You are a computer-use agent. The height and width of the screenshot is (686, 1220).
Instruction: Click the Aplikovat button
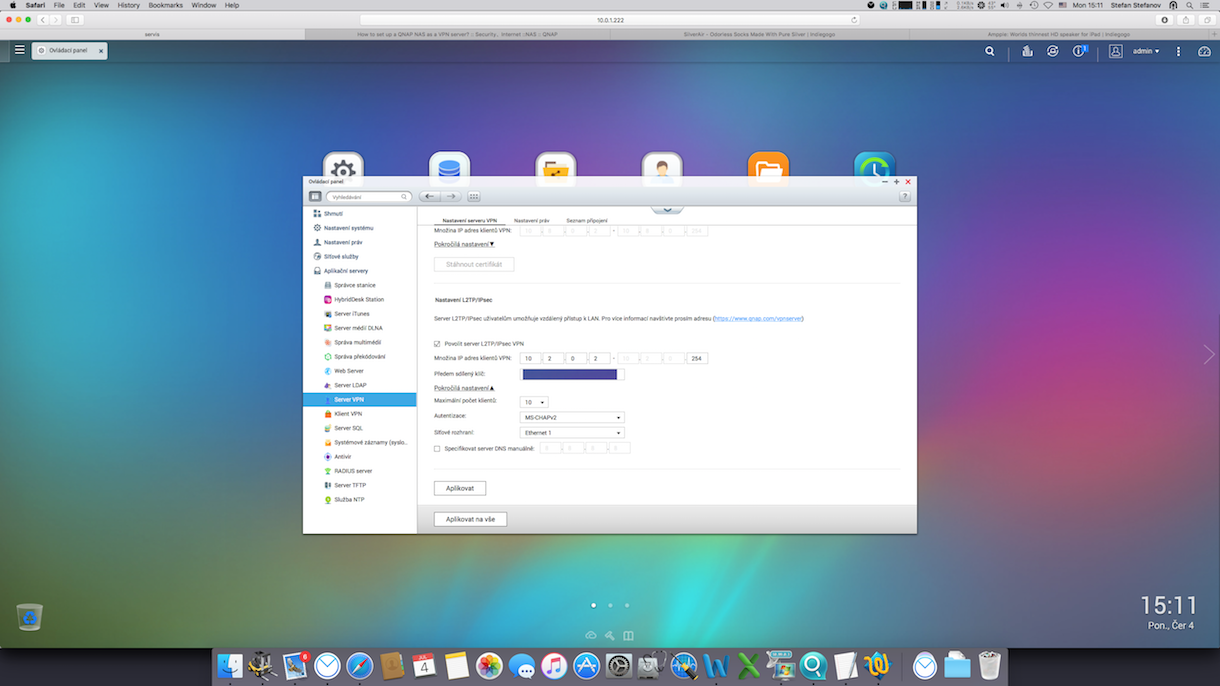point(460,488)
